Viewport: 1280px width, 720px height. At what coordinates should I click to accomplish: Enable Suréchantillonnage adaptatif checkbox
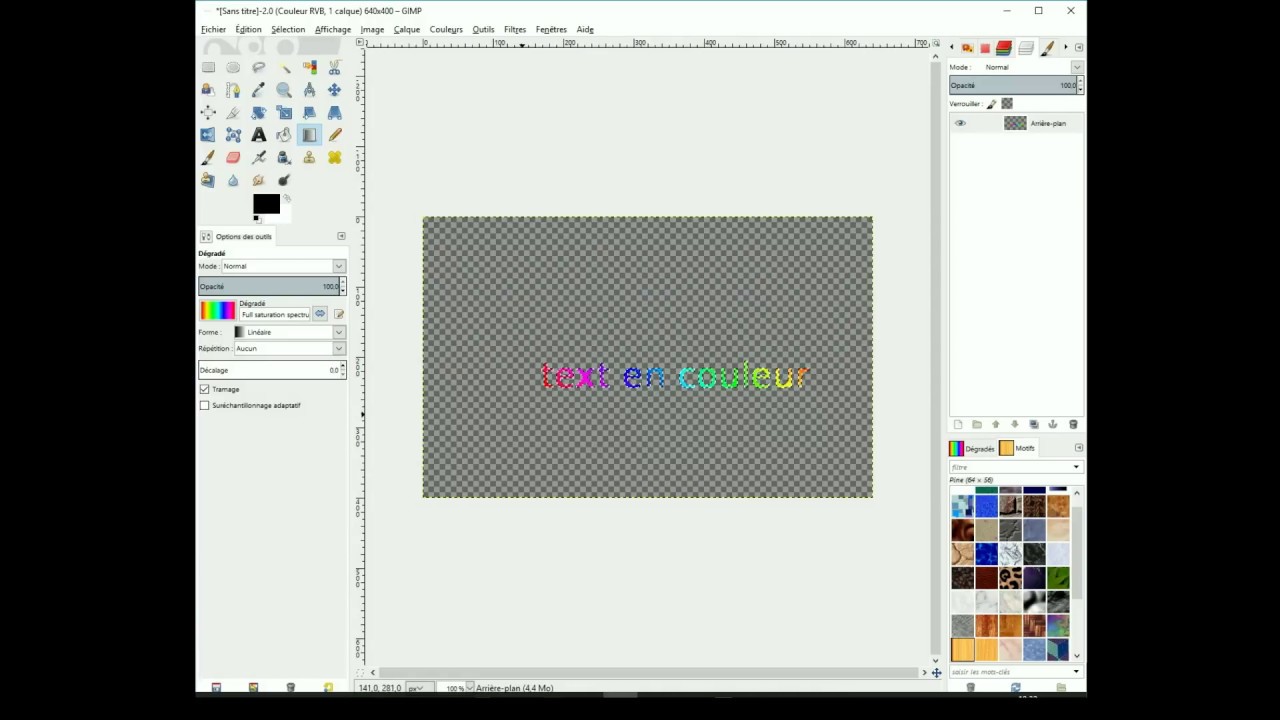tap(205, 405)
